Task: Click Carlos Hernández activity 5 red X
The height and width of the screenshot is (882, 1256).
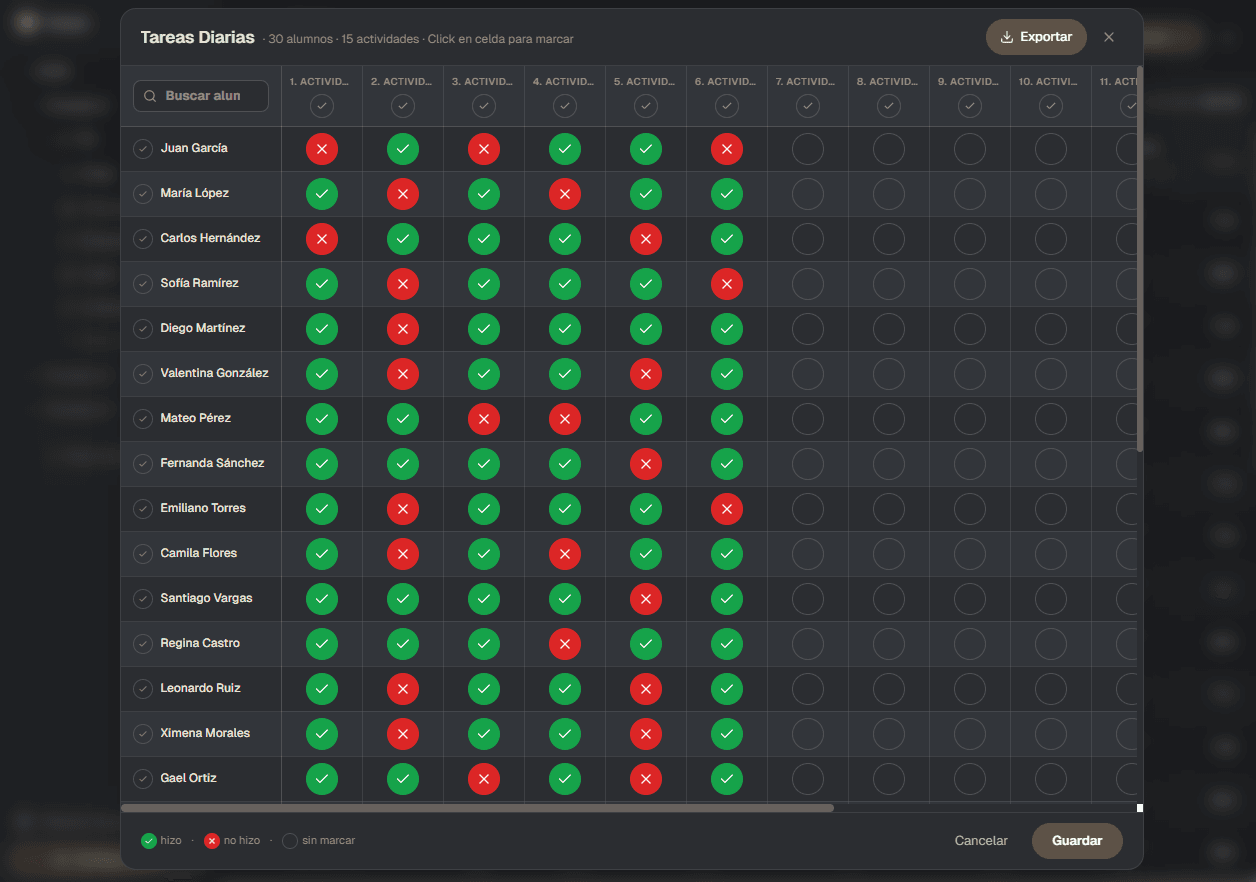Action: point(646,240)
